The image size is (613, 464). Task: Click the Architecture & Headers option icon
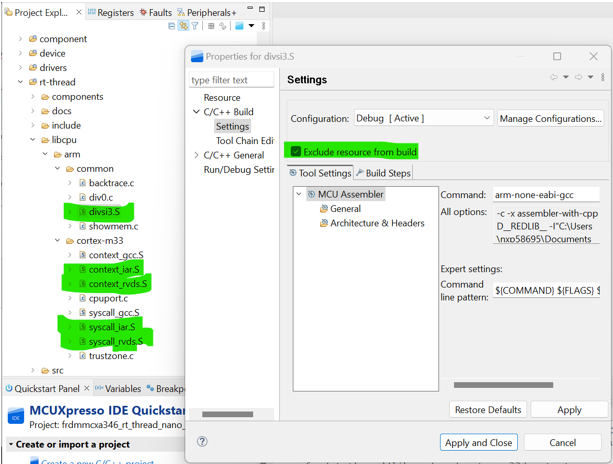(324, 223)
